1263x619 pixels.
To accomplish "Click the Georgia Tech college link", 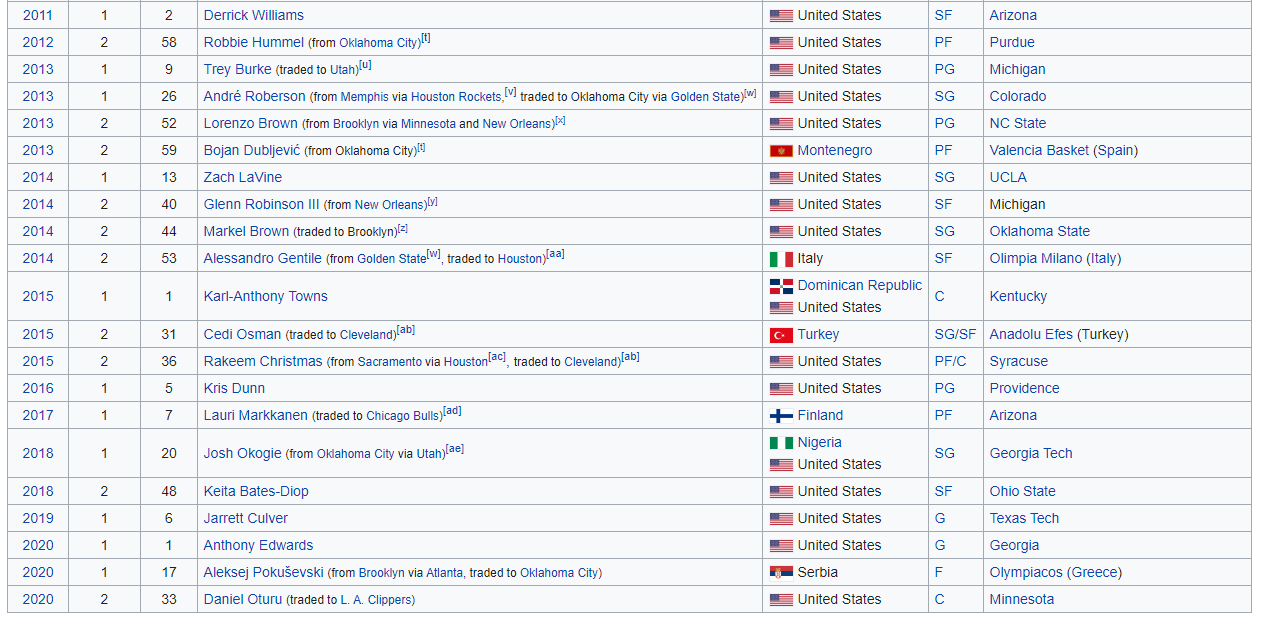I will [1031, 453].
